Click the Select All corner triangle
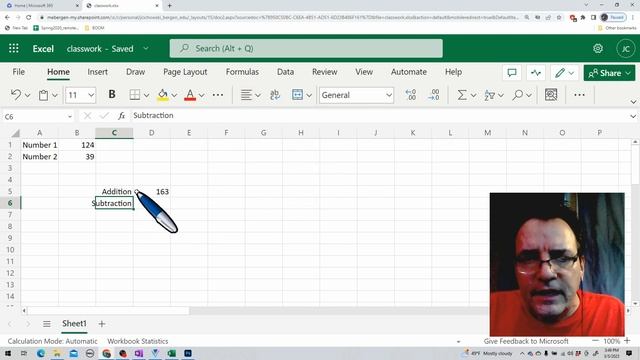 [x=16, y=133]
